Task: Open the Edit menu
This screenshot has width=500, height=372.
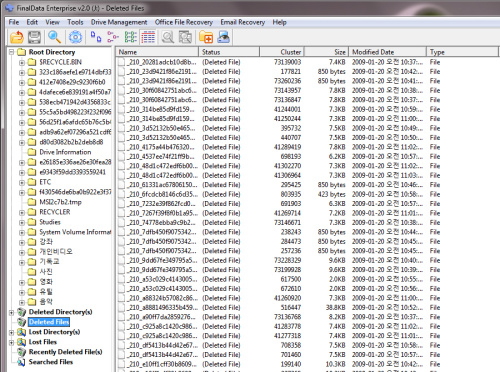Action: [x=32, y=22]
